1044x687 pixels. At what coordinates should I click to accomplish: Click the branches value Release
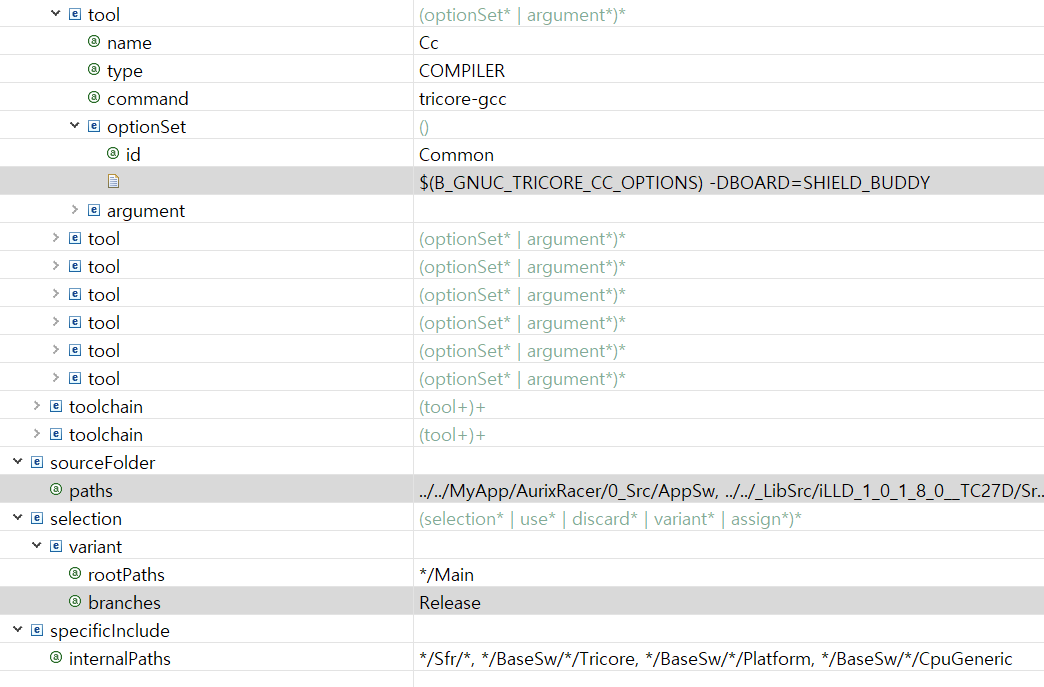tap(449, 602)
